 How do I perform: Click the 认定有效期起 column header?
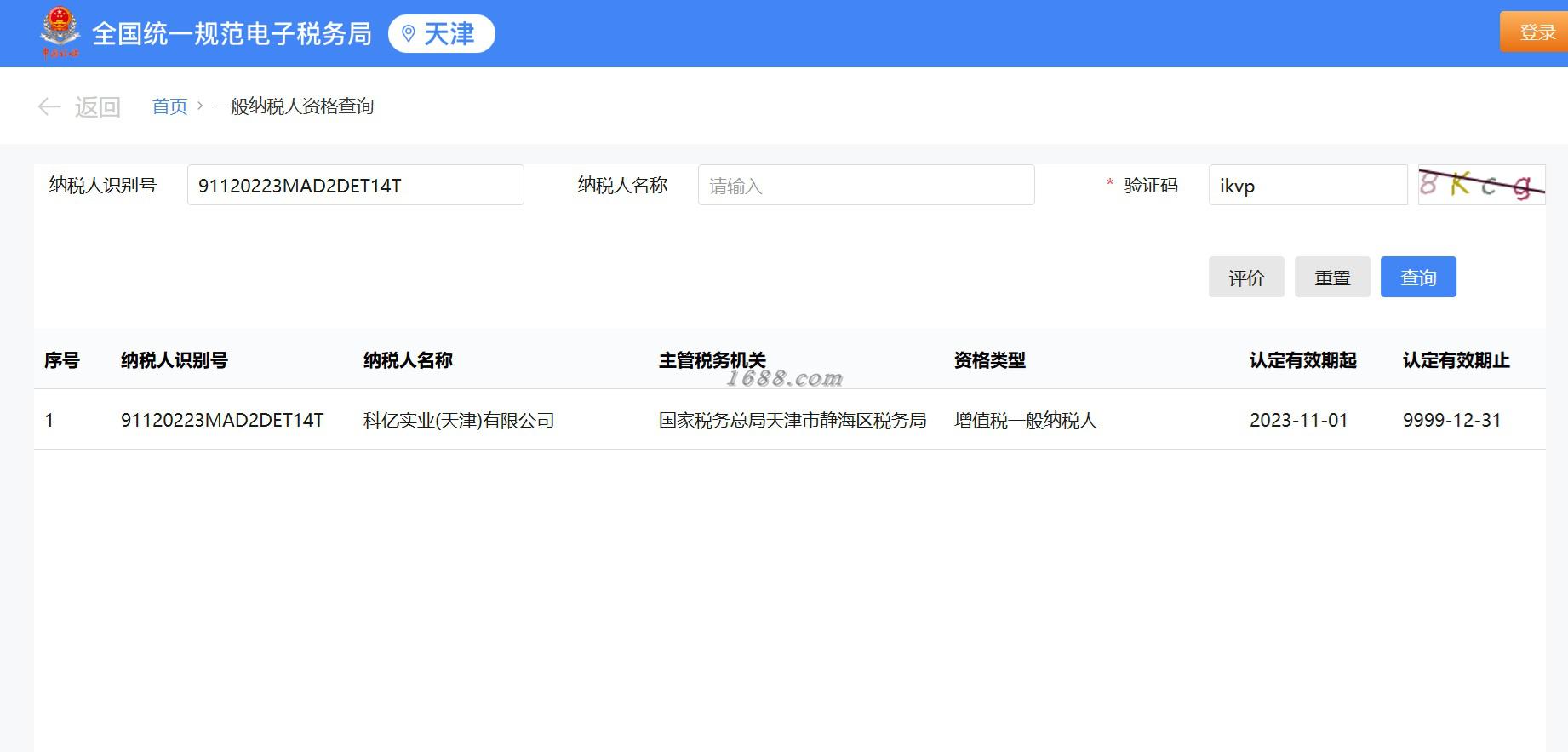click(1303, 360)
